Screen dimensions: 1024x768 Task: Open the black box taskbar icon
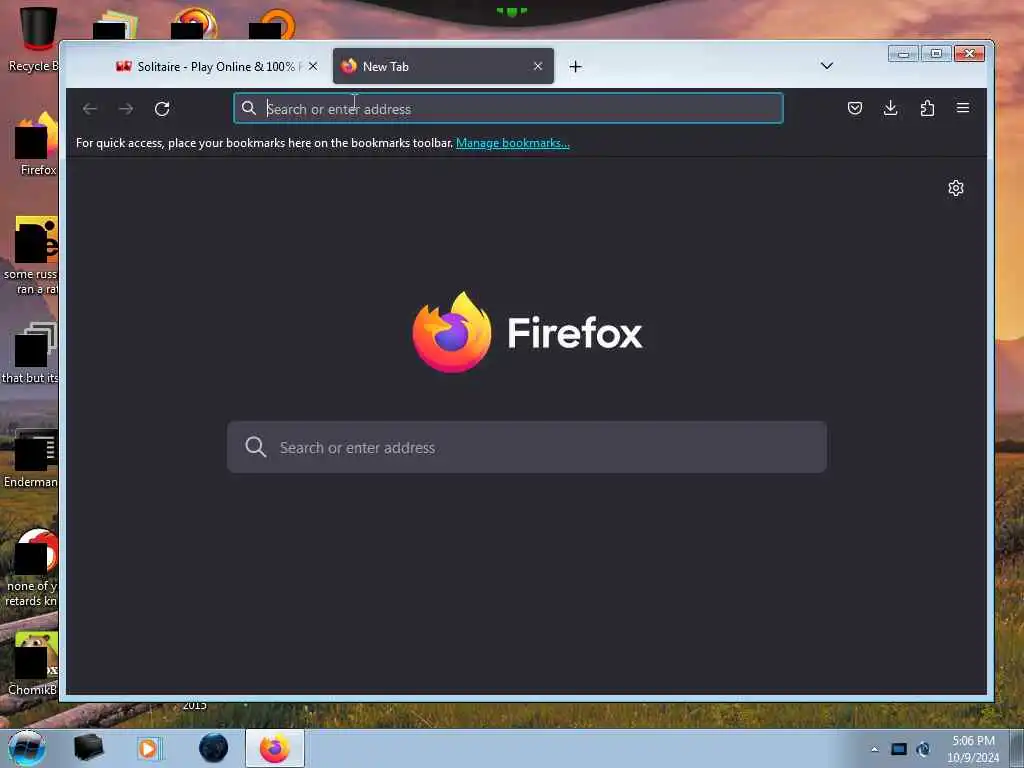(x=88, y=748)
